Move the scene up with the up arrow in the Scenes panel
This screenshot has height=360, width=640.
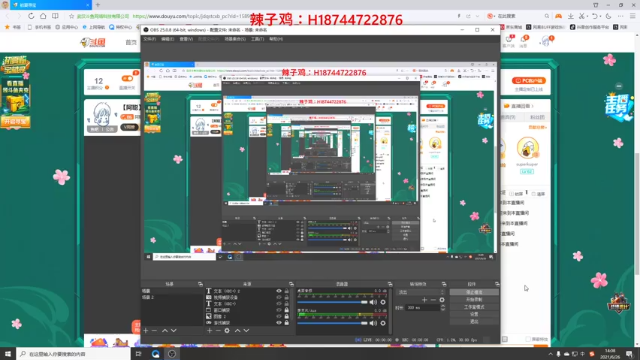coord(165,331)
